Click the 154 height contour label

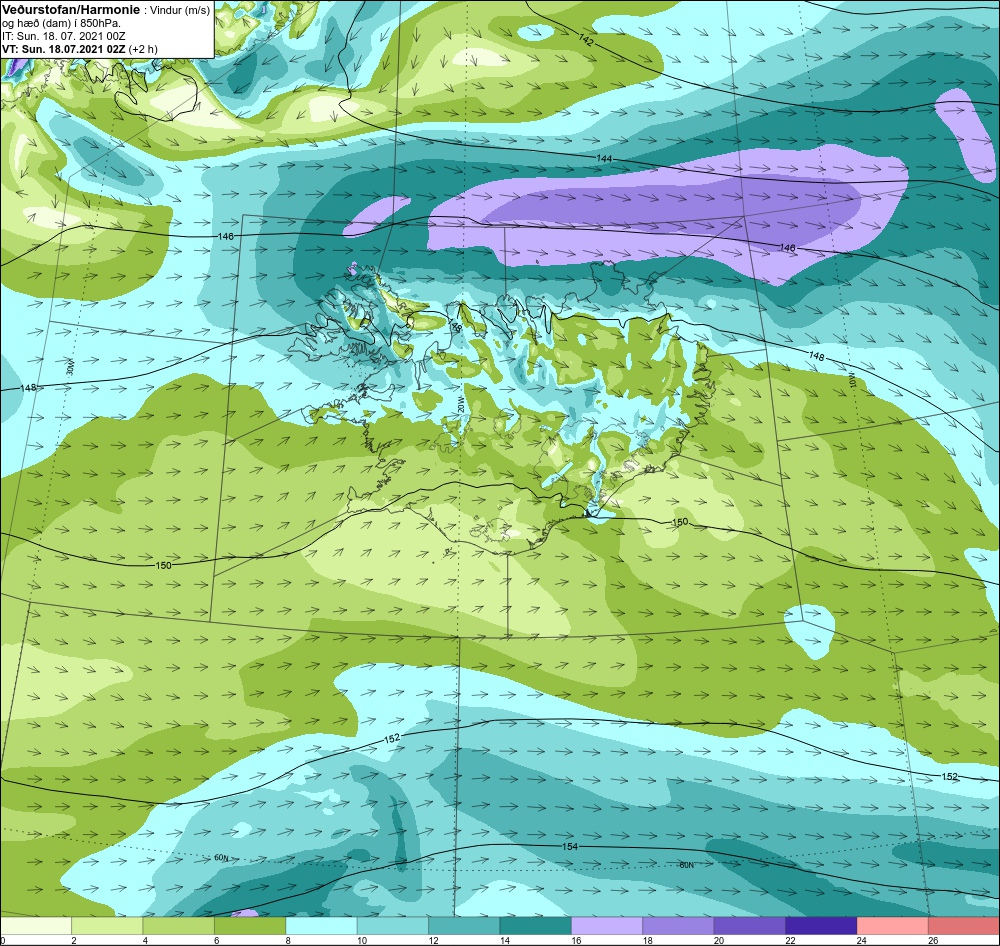[570, 846]
